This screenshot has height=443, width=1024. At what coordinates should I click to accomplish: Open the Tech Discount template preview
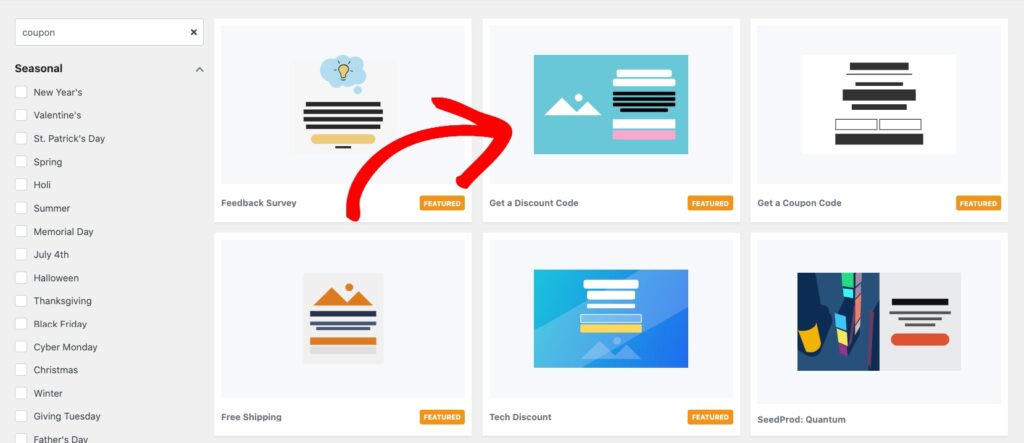(x=611, y=318)
